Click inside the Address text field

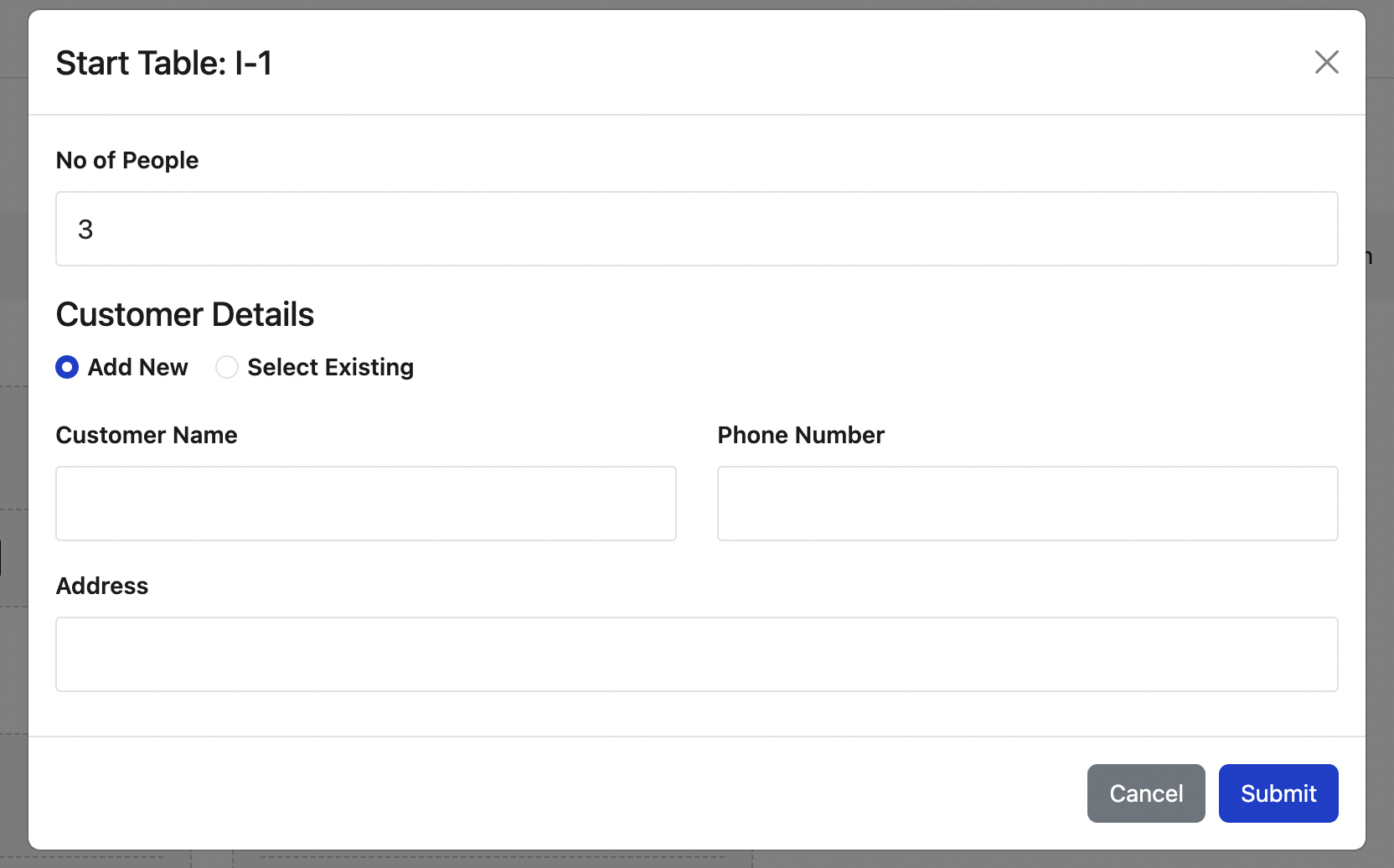point(696,654)
